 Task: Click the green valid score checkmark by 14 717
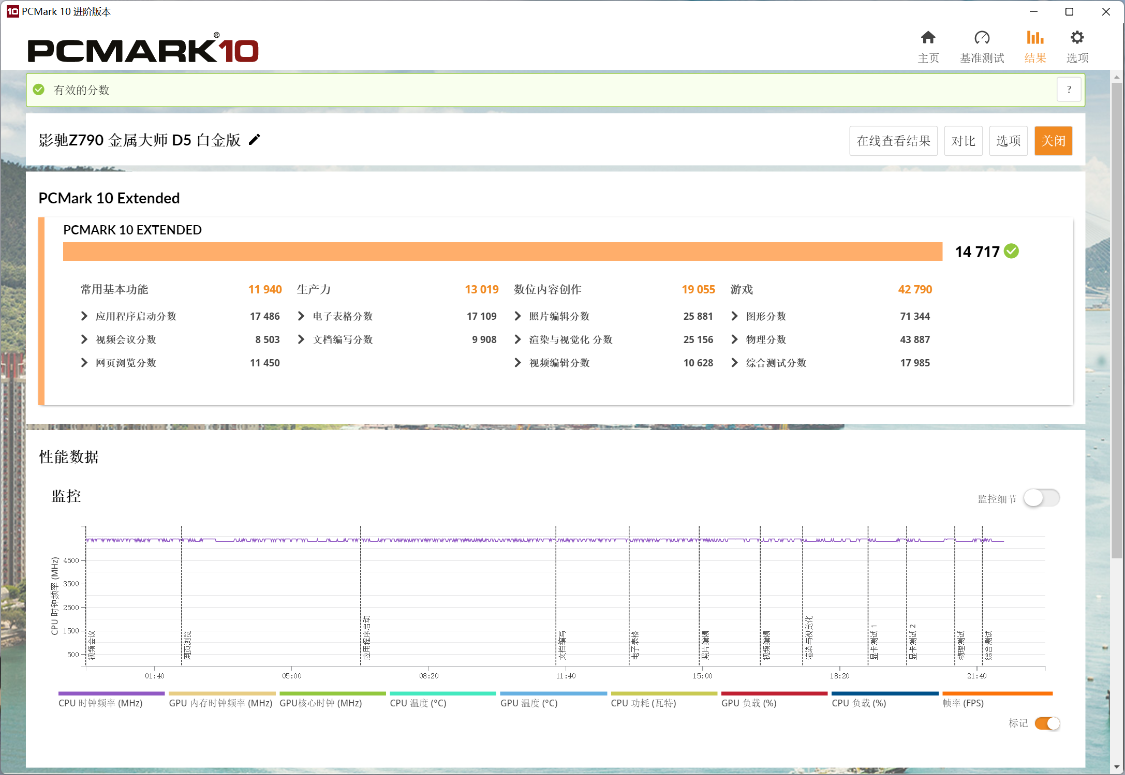click(x=1012, y=251)
